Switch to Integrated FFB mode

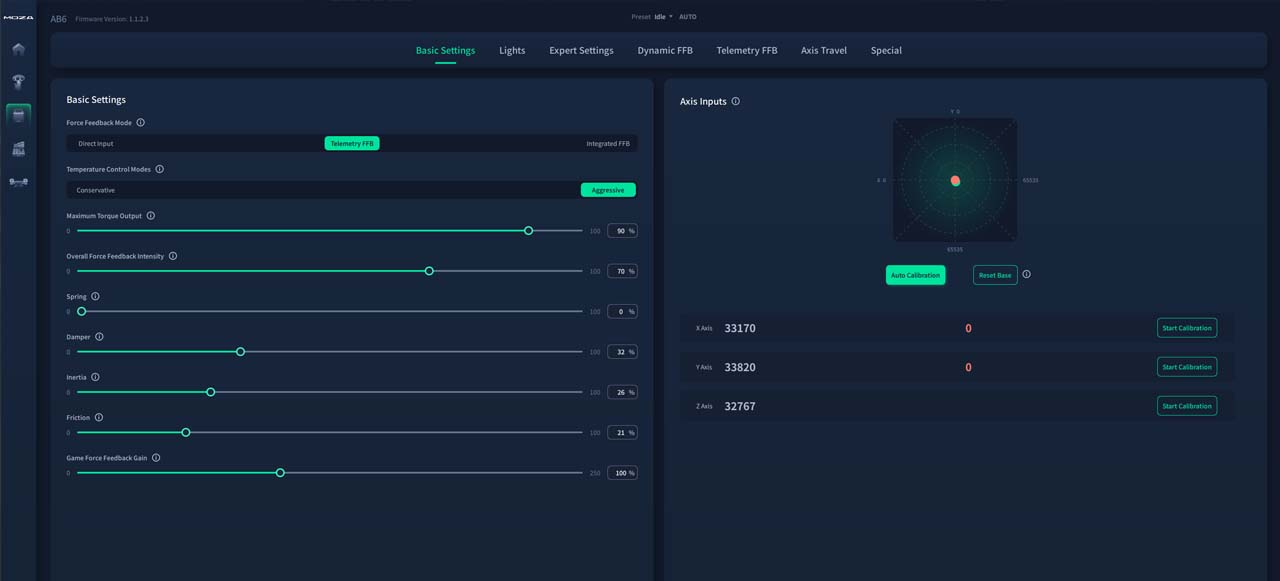[x=607, y=144]
